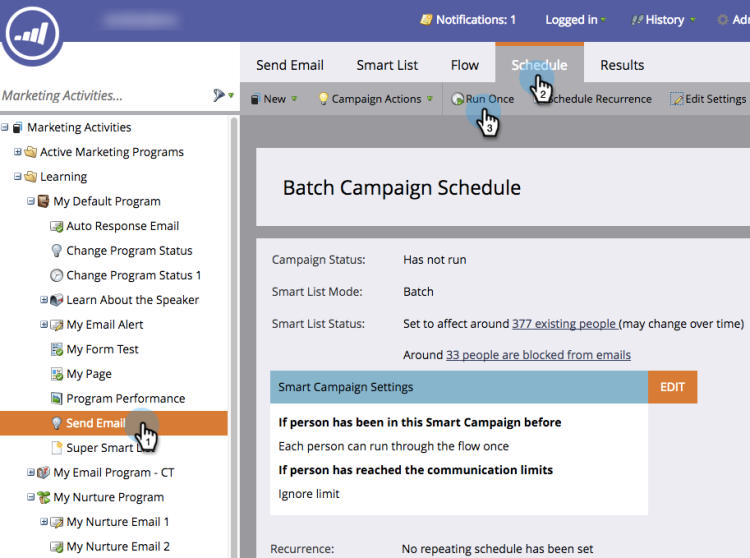Click the orange EDIT button

pos(673,387)
